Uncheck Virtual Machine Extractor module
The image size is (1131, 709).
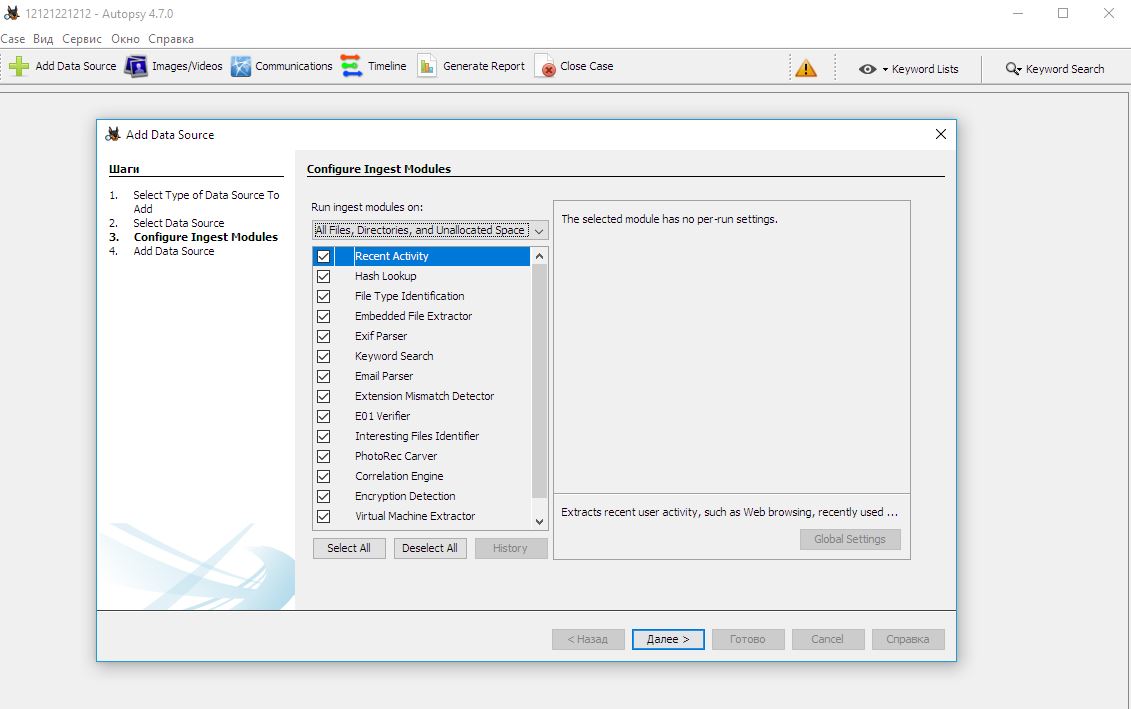(x=323, y=516)
